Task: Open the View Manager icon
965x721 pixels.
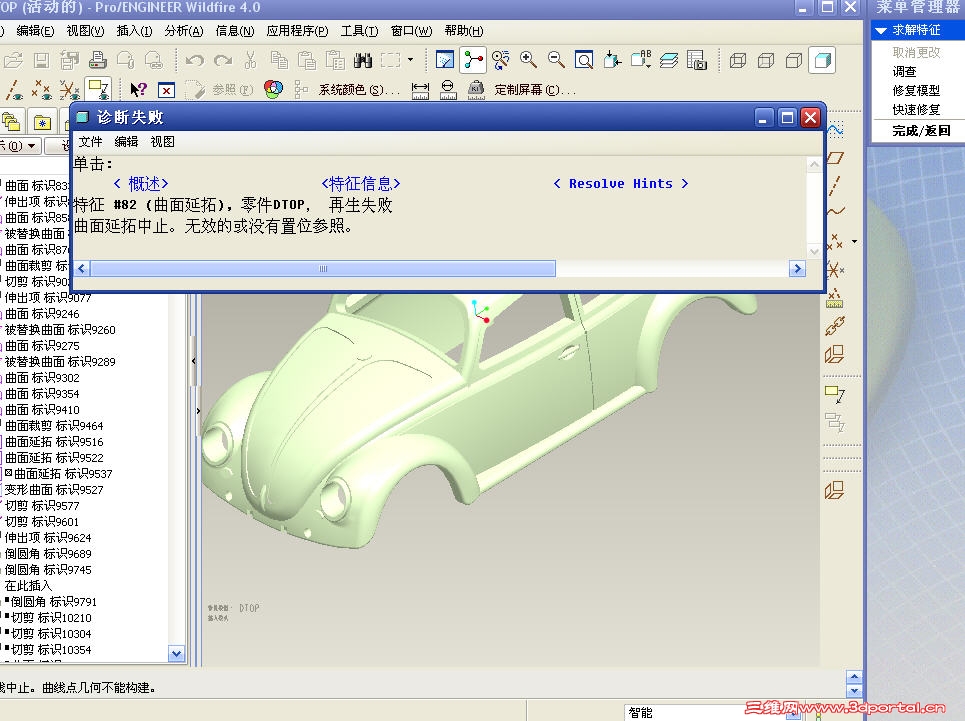Action: pos(697,60)
